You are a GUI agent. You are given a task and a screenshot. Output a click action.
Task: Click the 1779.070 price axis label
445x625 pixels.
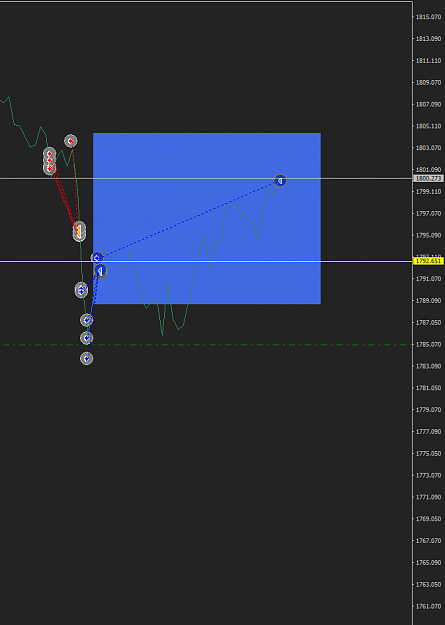(429, 410)
